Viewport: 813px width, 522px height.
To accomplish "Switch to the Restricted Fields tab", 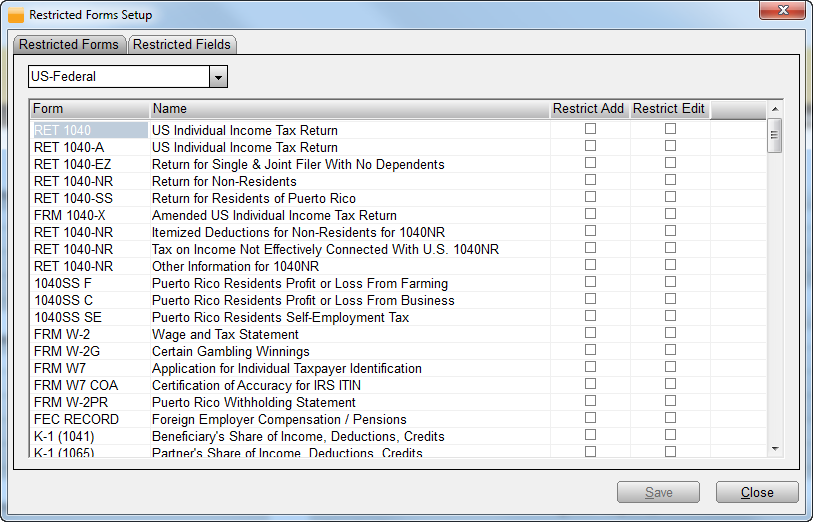I will [x=182, y=44].
